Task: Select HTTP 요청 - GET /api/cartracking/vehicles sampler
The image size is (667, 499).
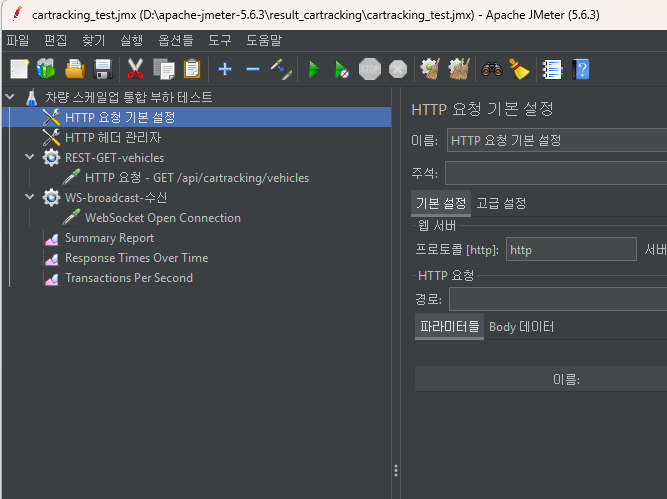Action: pos(197,178)
